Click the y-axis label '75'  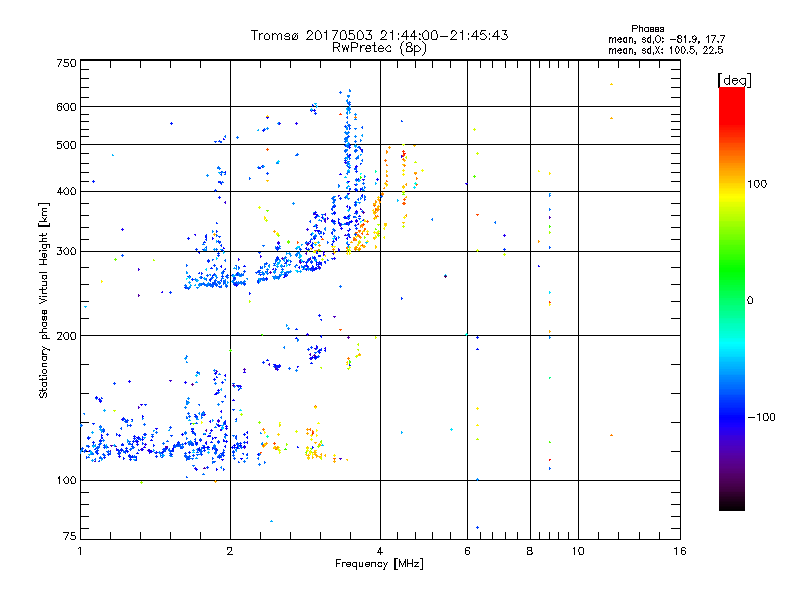tap(70, 536)
